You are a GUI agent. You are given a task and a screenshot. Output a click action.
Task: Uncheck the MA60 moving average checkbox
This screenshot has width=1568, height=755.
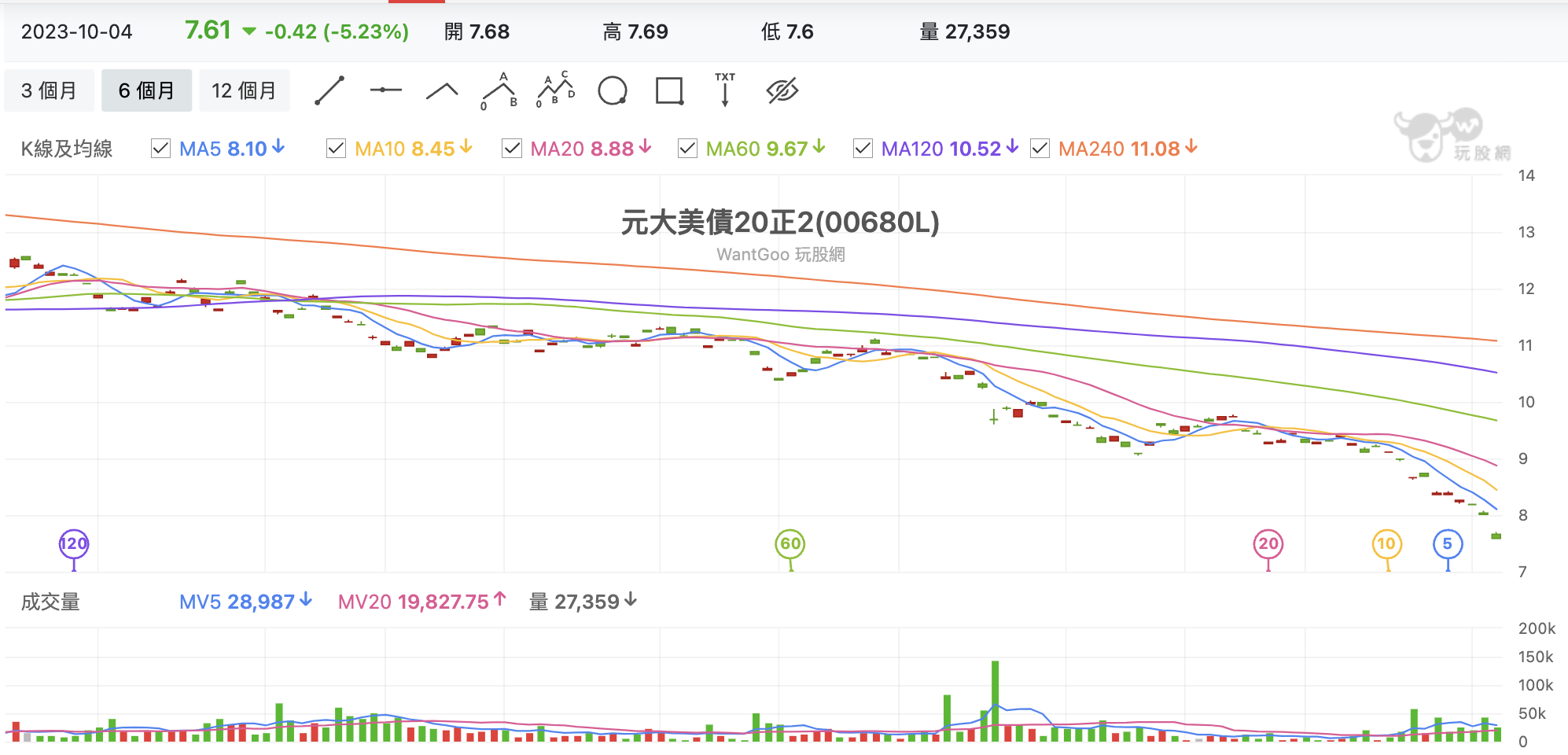(687, 148)
